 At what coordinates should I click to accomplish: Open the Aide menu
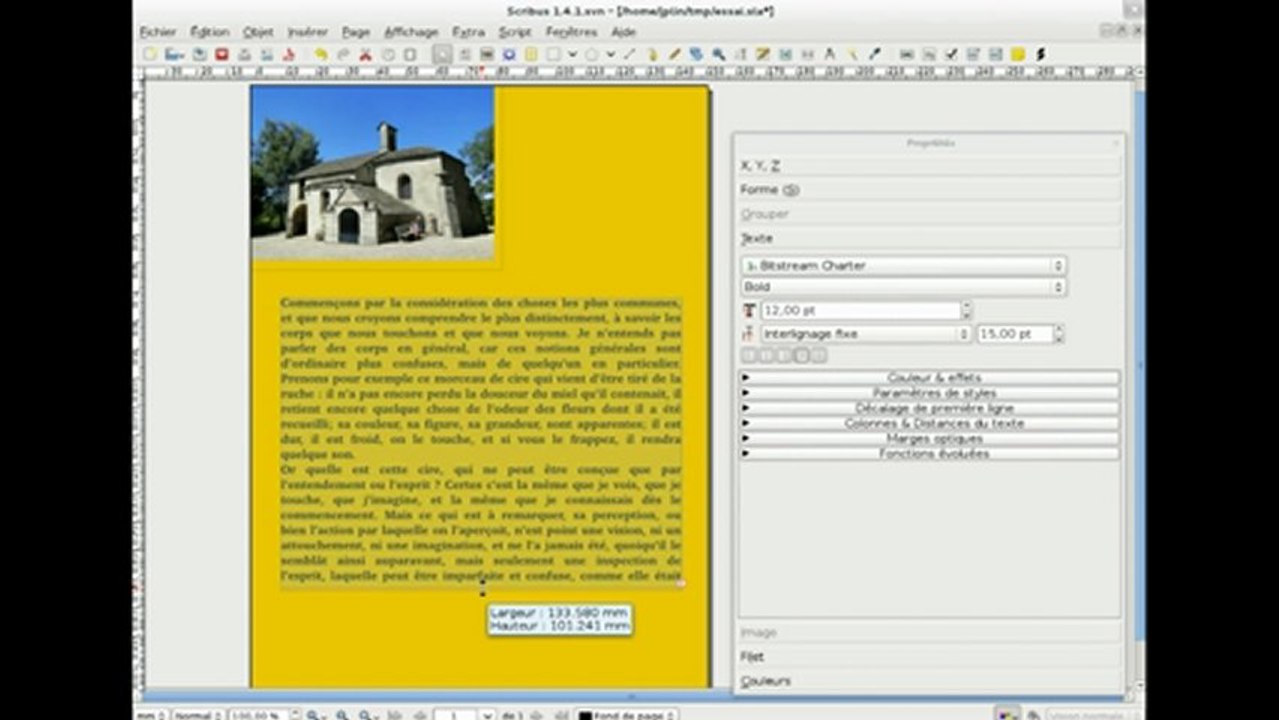coord(624,32)
